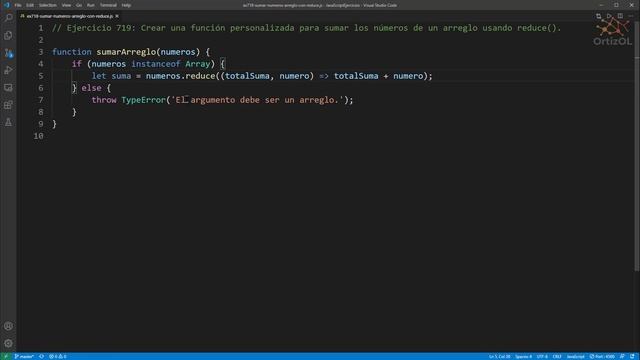The height and width of the screenshot is (360, 640).
Task: Click the Run Code play icon
Action: pos(609,16)
